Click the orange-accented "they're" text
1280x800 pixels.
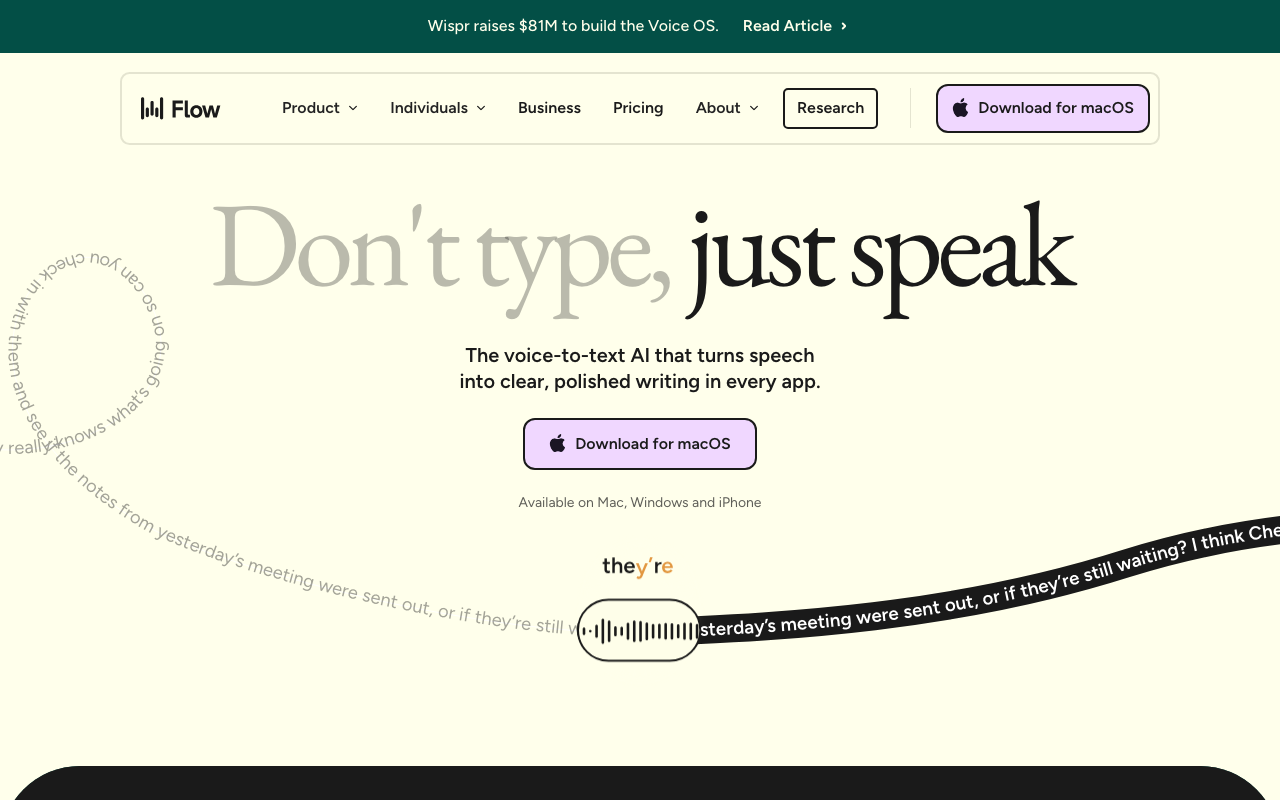click(638, 566)
